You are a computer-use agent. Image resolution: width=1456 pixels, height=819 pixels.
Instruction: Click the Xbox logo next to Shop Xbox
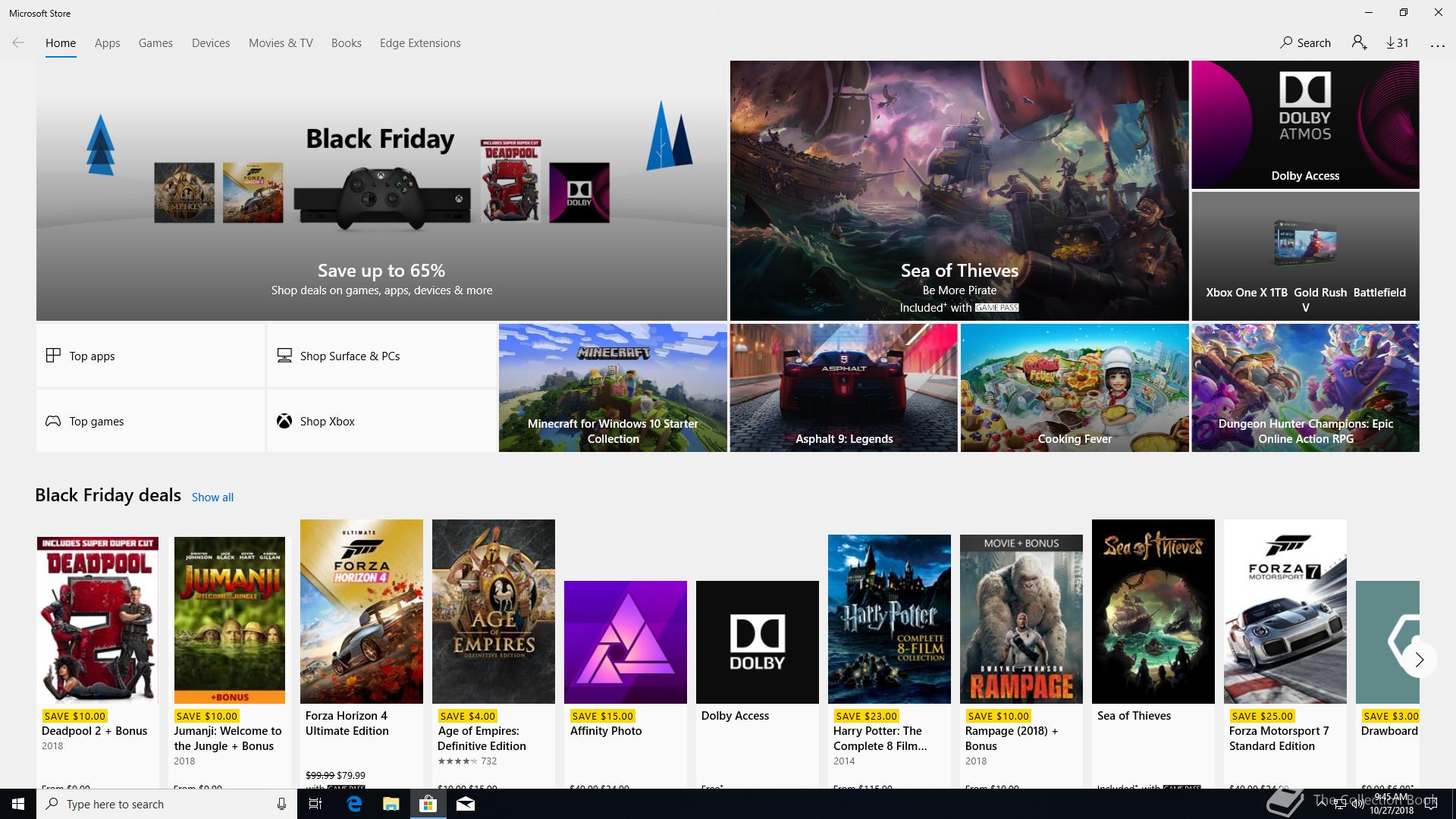284,421
